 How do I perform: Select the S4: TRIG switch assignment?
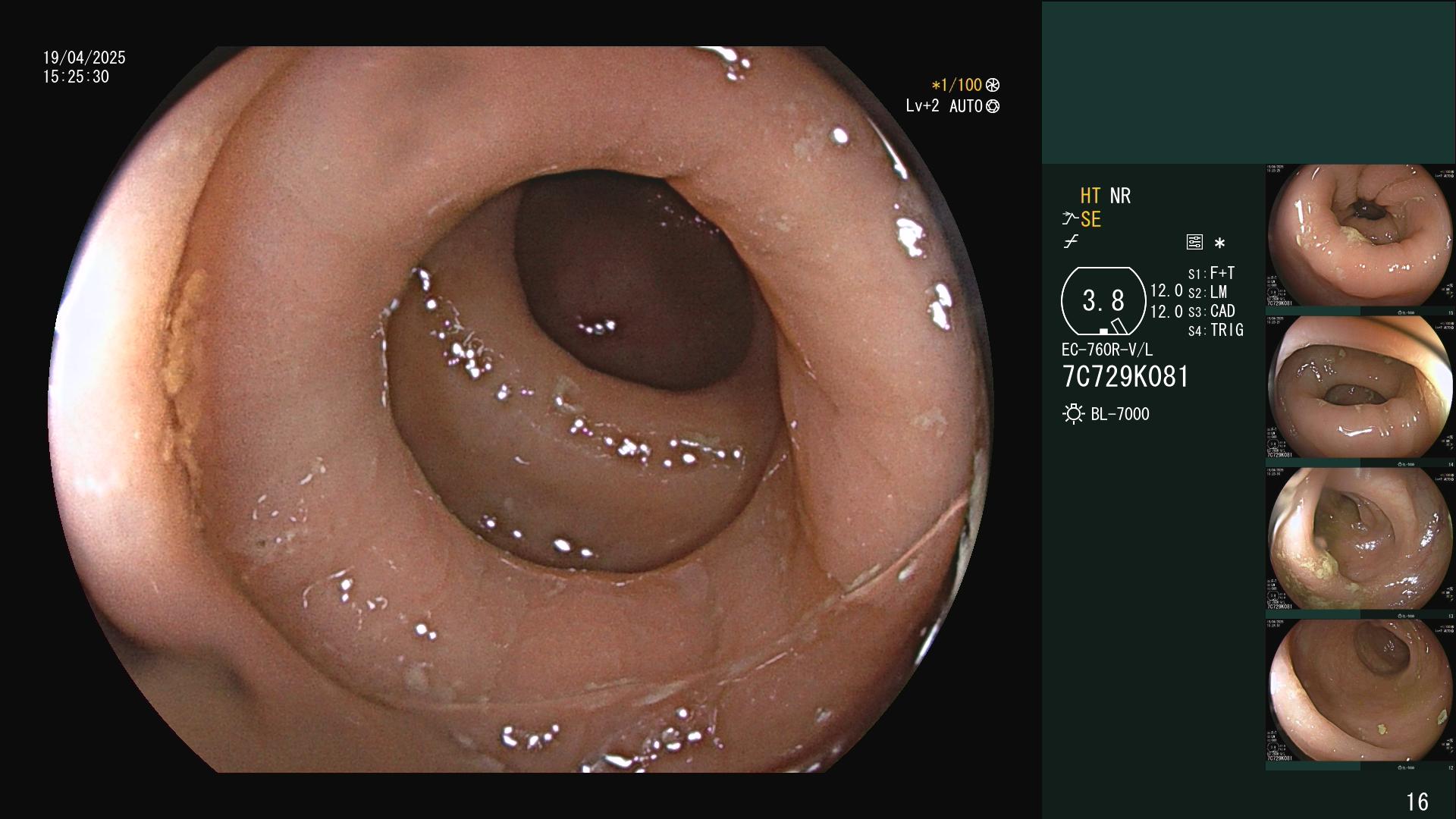pos(1216,330)
